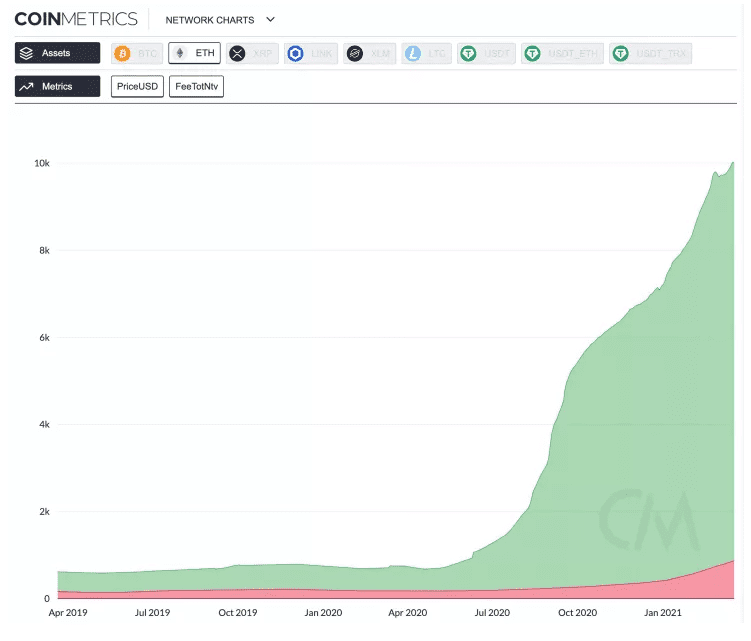Click the USDT_TRX Tether icon
This screenshot has width=751, height=641.
pos(621,53)
